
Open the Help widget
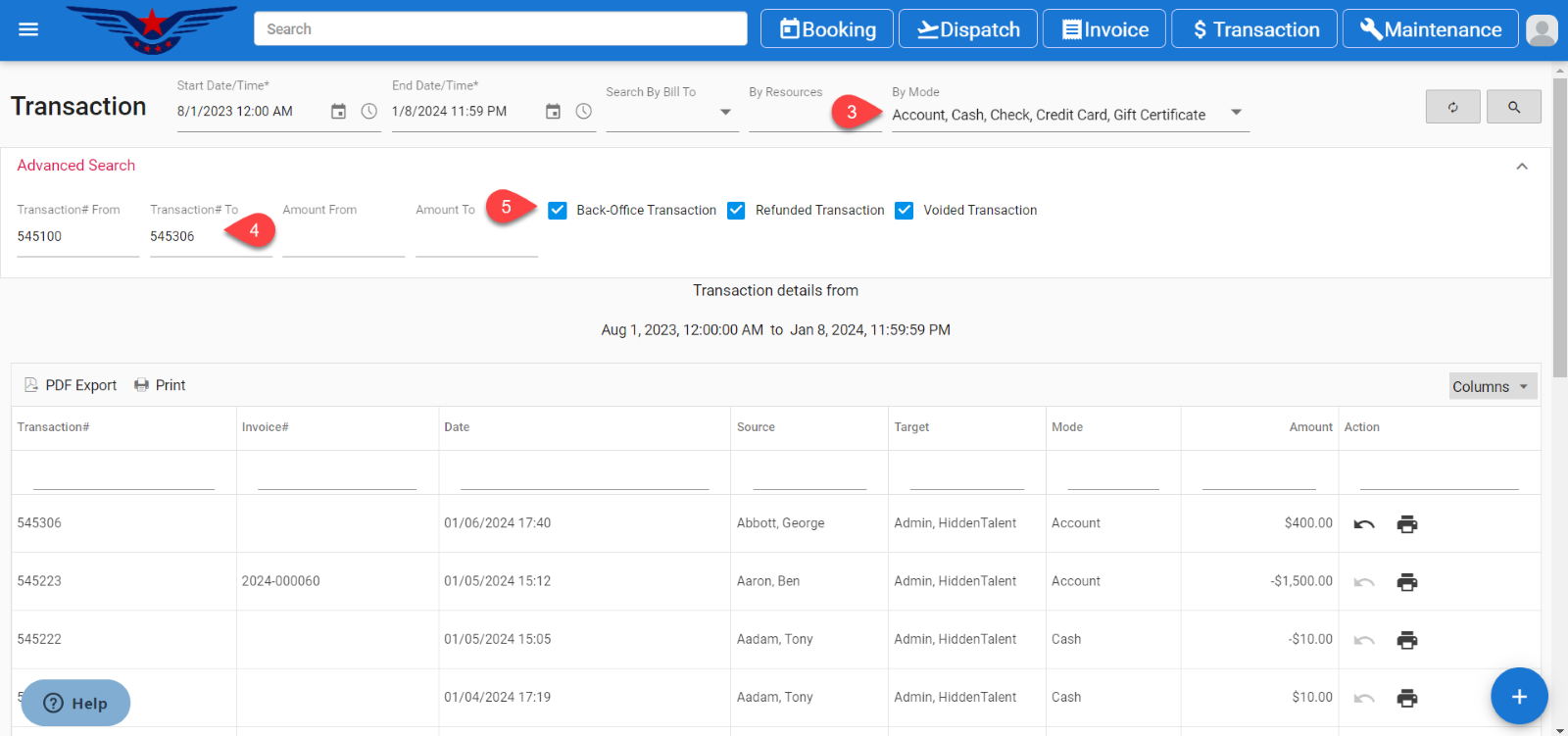75,703
